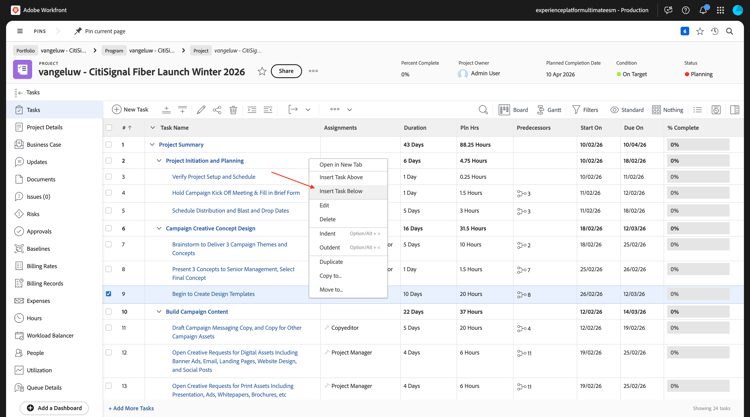Viewport: 750px width, 417px height.
Task: Open the Filters panel
Action: tap(585, 110)
